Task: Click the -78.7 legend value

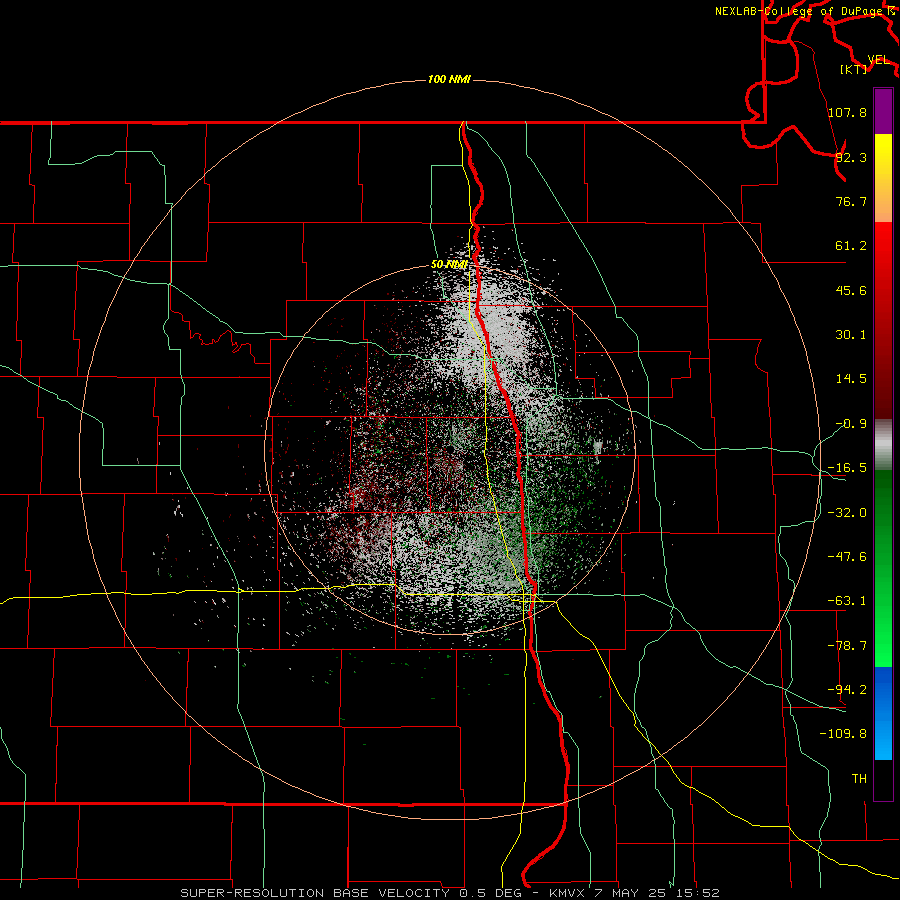Action: pos(847,646)
